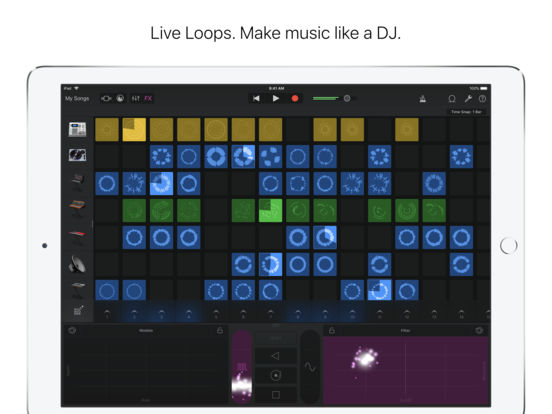Click the red Record button
Screen dimensions: 552x414
295,99
